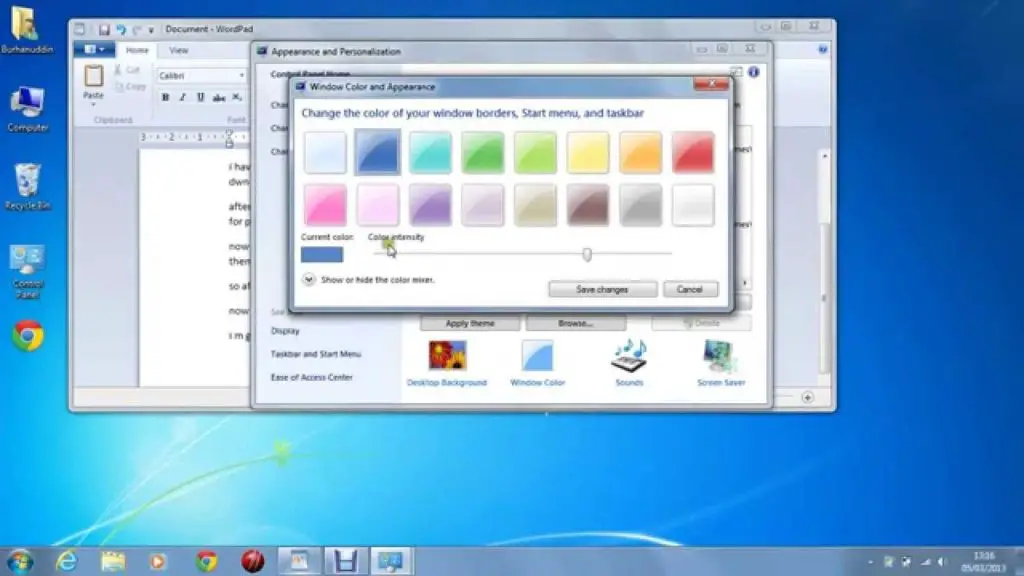Select the orange Pumpkin color swatch

(x=640, y=152)
